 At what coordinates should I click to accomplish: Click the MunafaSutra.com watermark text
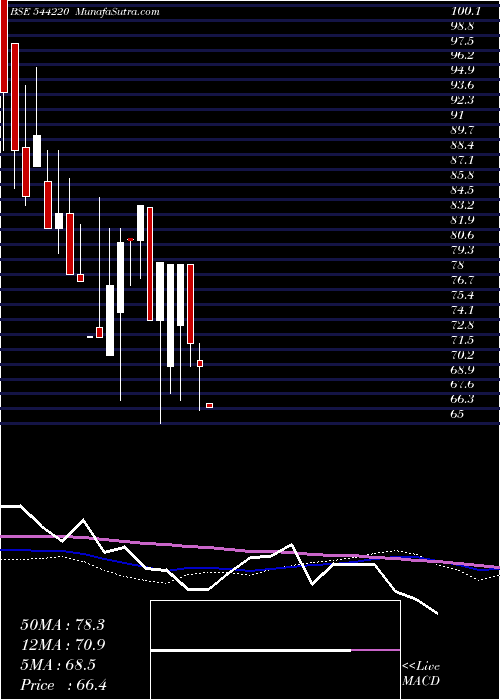pos(117,12)
